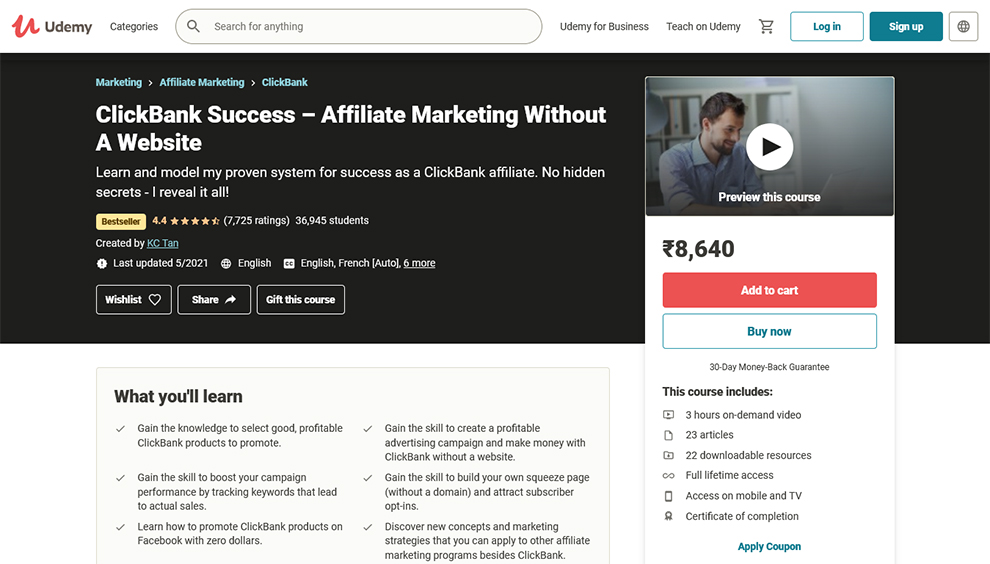This screenshot has height=564, width=990.
Task: Click Add to cart button
Action: click(770, 291)
